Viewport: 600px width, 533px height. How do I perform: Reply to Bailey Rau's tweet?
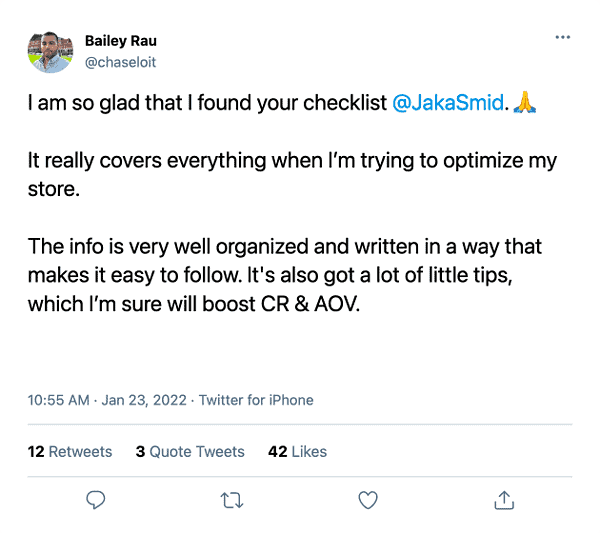(96, 498)
